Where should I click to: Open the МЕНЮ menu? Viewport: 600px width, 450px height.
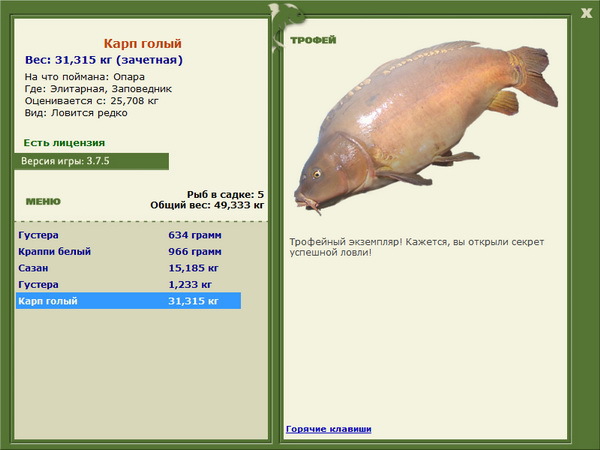43,202
